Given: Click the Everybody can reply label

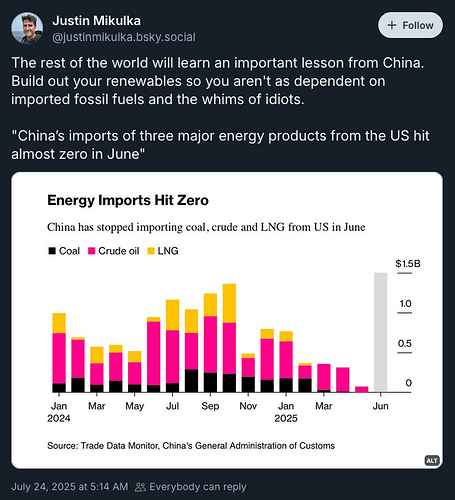Looking at the screenshot, I should pyautogui.click(x=198, y=487).
